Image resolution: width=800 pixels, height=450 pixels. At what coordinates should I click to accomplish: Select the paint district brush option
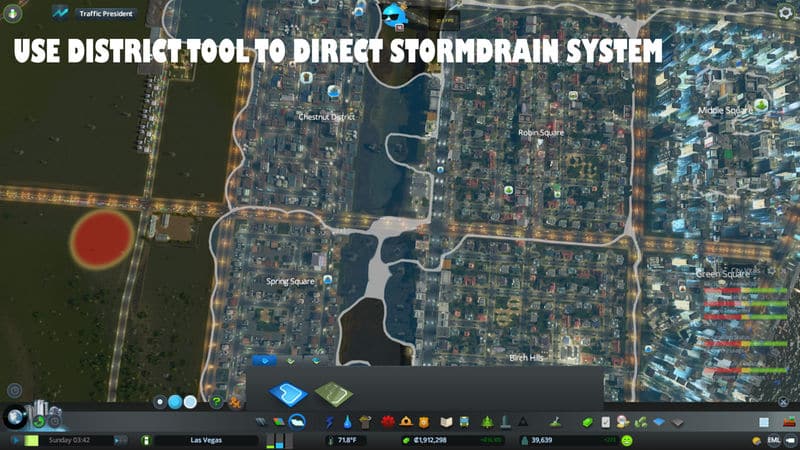click(288, 392)
